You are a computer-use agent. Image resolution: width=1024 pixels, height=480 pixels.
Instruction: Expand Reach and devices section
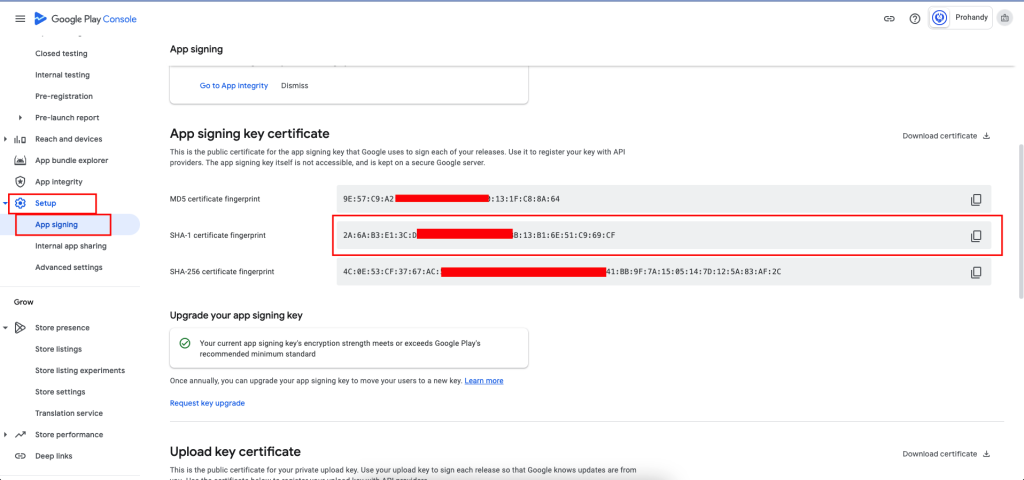(6, 139)
